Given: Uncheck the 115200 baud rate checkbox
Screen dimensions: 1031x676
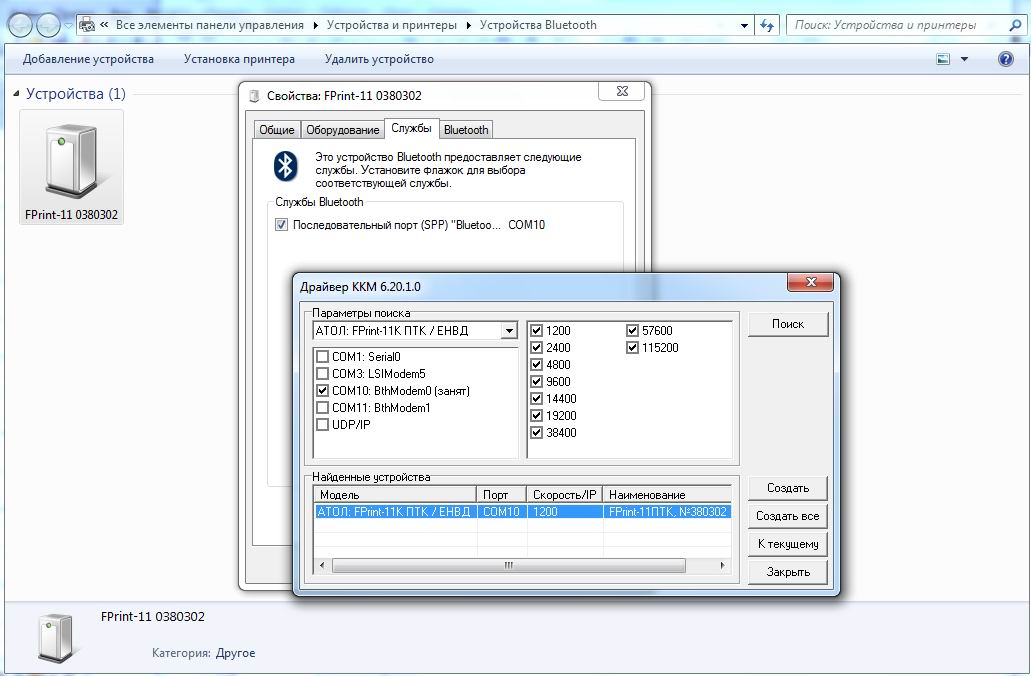Looking at the screenshot, I should tap(633, 348).
